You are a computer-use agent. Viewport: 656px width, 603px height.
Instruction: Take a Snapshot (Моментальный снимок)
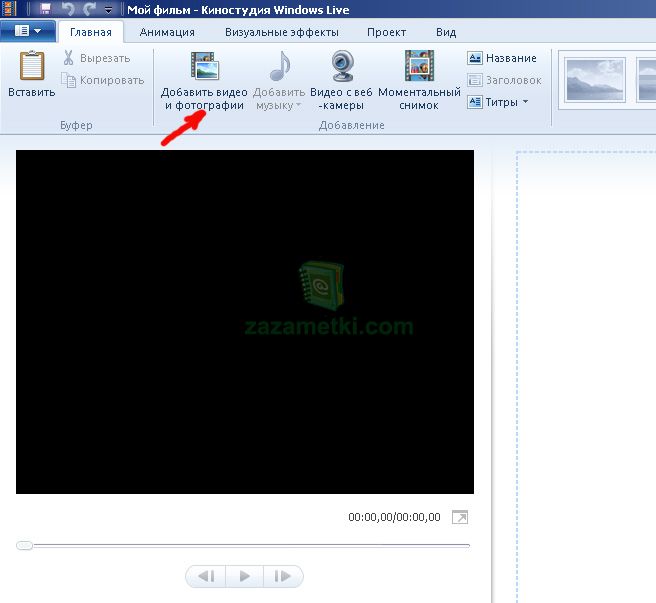click(419, 80)
